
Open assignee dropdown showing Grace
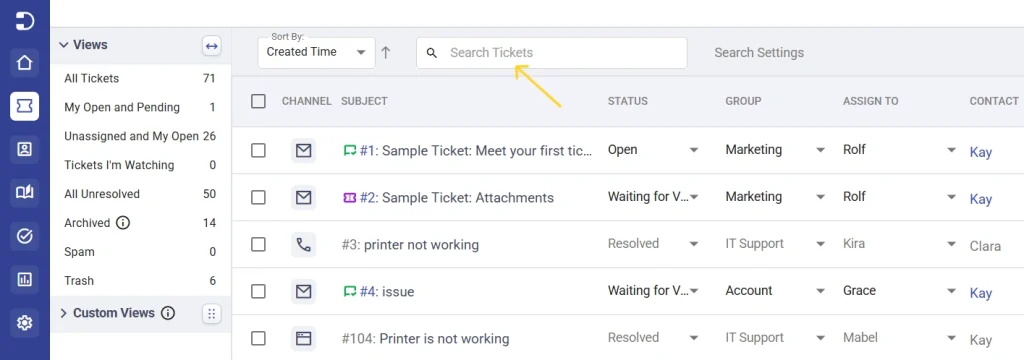click(x=899, y=291)
